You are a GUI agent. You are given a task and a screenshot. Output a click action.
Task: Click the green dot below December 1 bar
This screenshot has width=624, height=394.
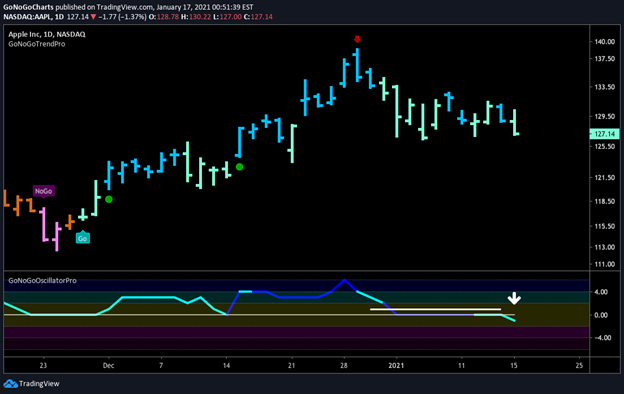109,199
